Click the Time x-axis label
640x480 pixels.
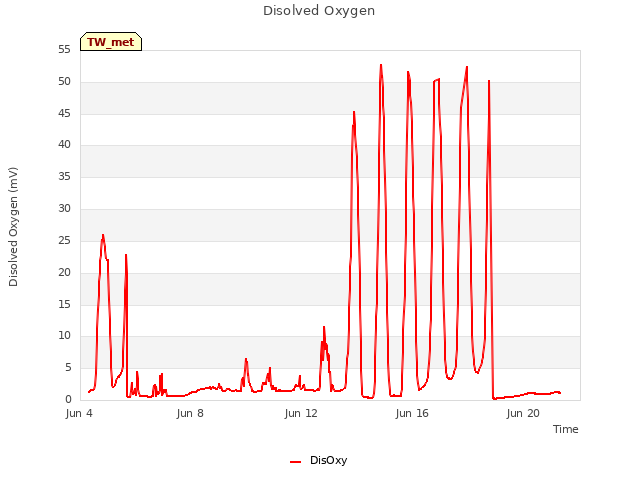click(565, 429)
